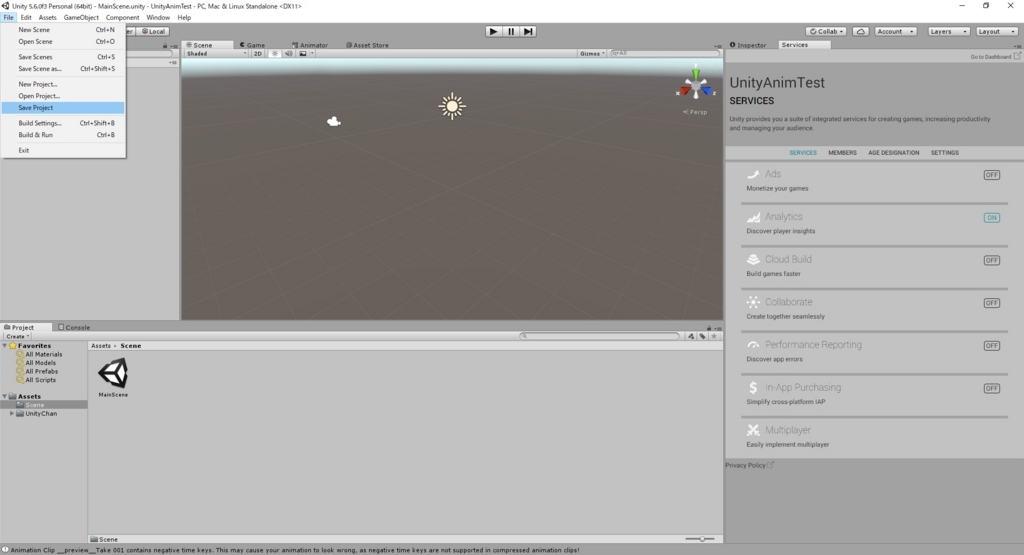
Task: Expand the UnityChan folder arrow
Action: tap(12, 413)
